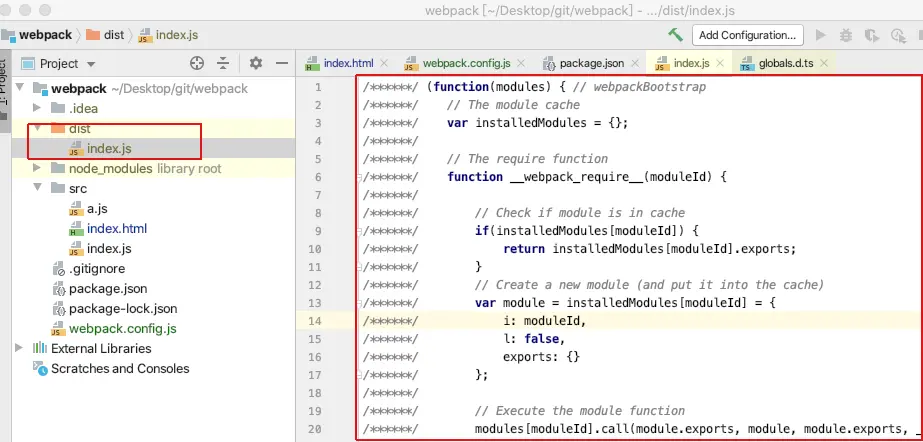Close the index.js editor tab
The width and height of the screenshot is (923, 442).
[720, 64]
